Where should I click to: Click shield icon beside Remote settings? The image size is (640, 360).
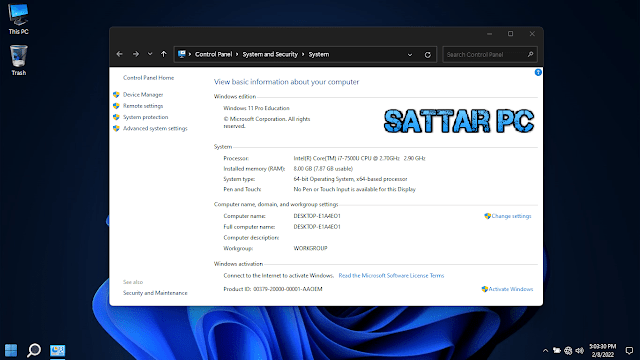click(116, 106)
